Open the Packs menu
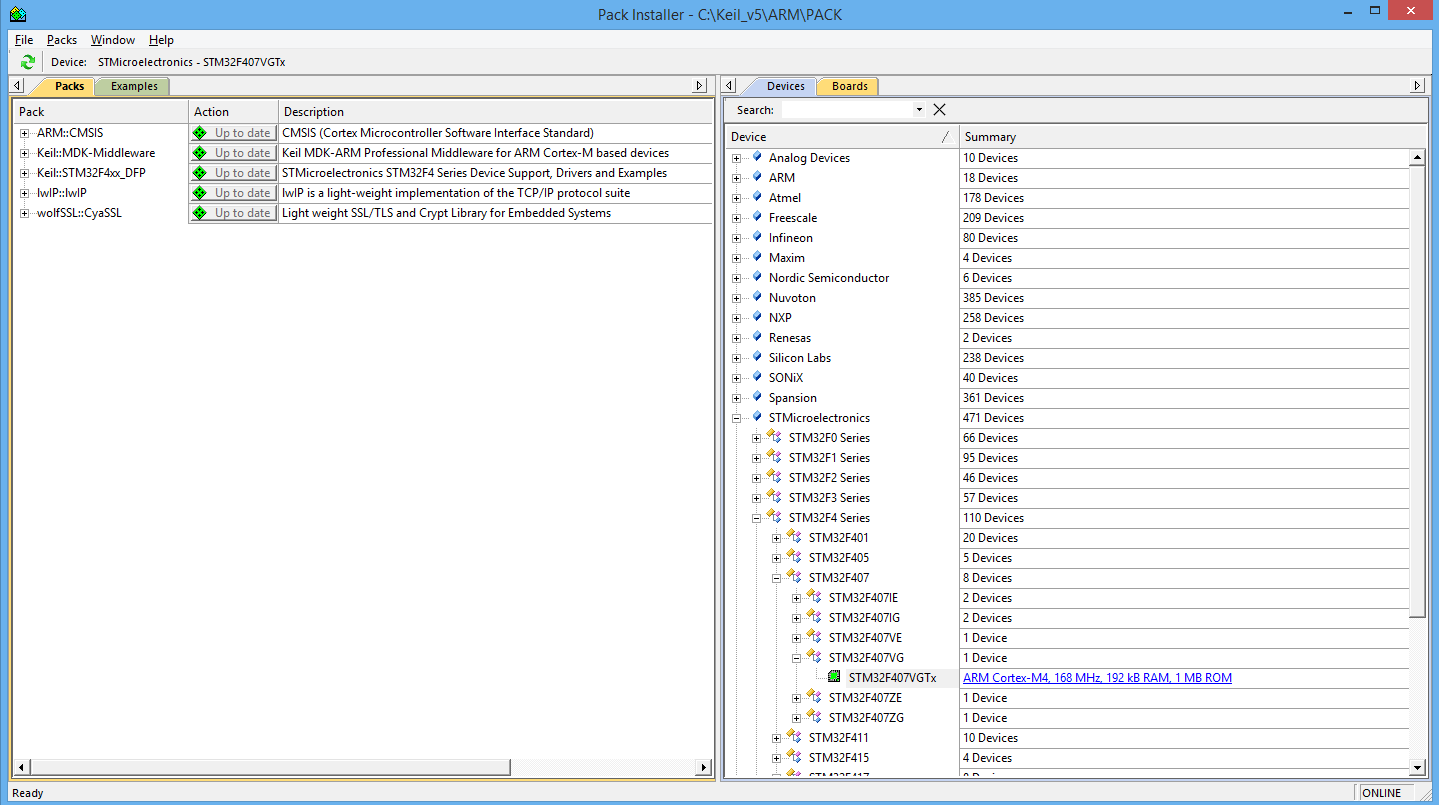The height and width of the screenshot is (805, 1439). coord(62,40)
